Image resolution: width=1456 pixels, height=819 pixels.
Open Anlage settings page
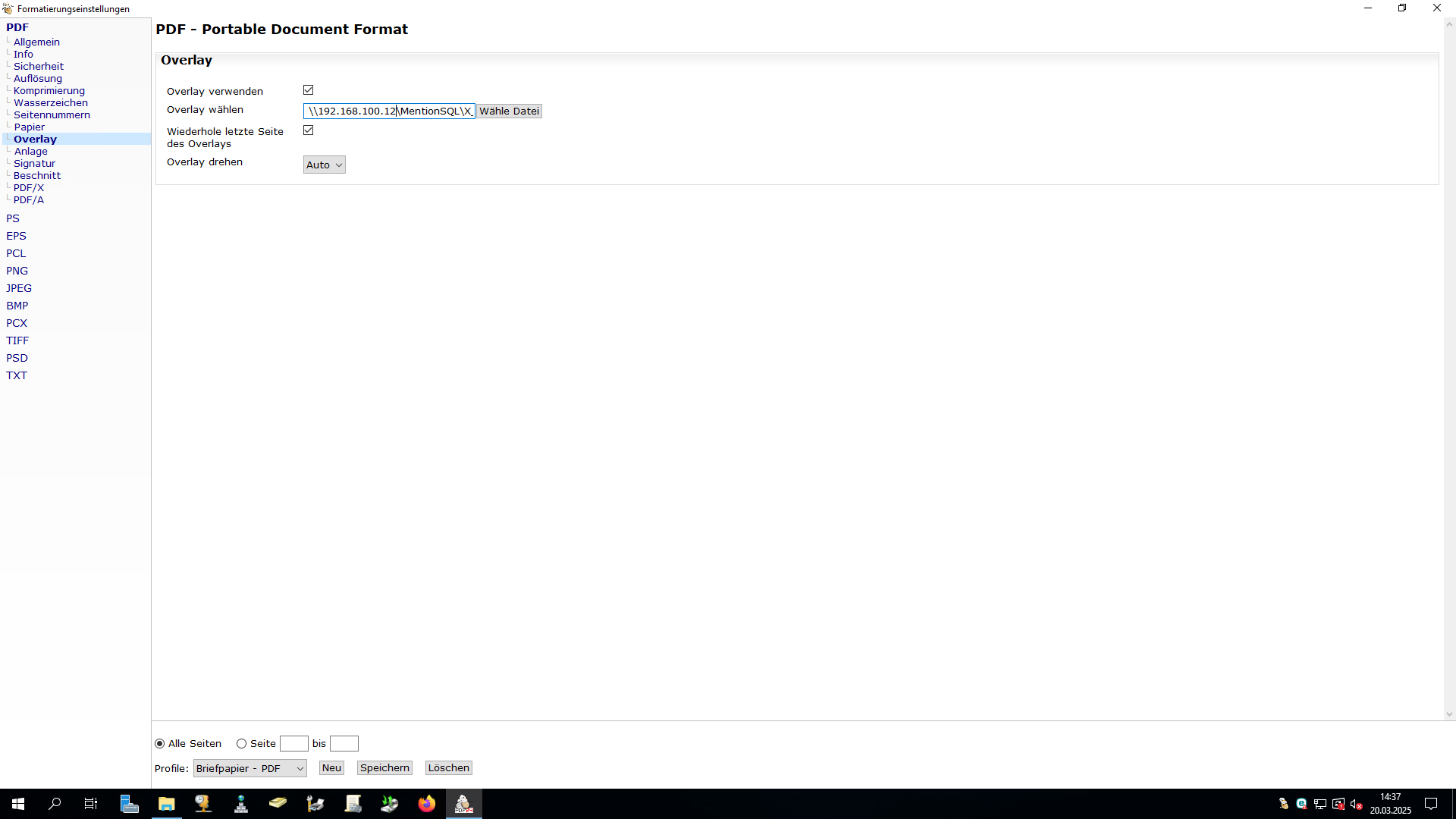tap(30, 152)
